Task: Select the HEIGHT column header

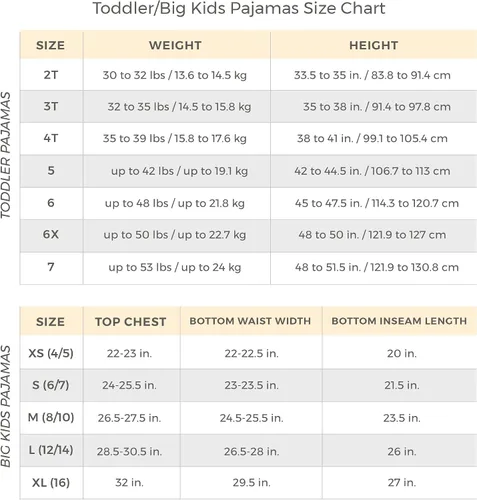Action: [374, 45]
